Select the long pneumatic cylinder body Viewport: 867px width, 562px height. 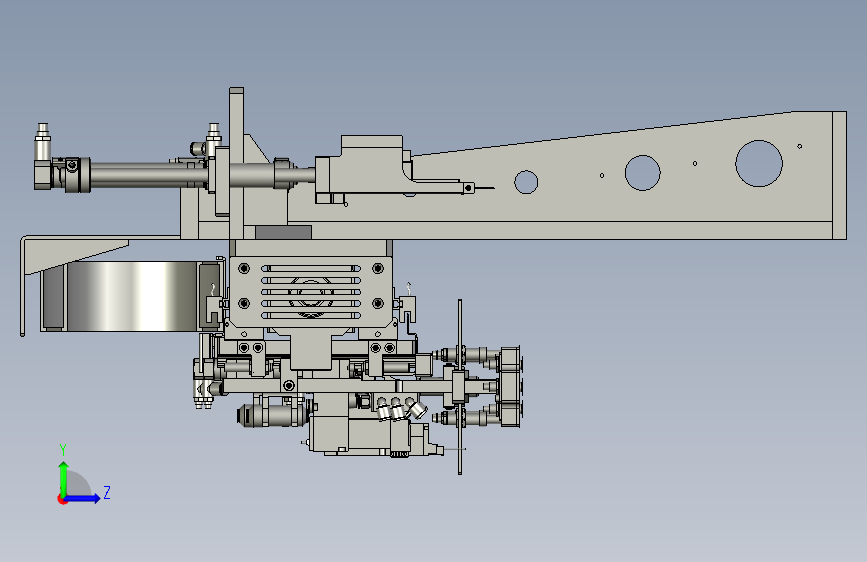[x=148, y=175]
